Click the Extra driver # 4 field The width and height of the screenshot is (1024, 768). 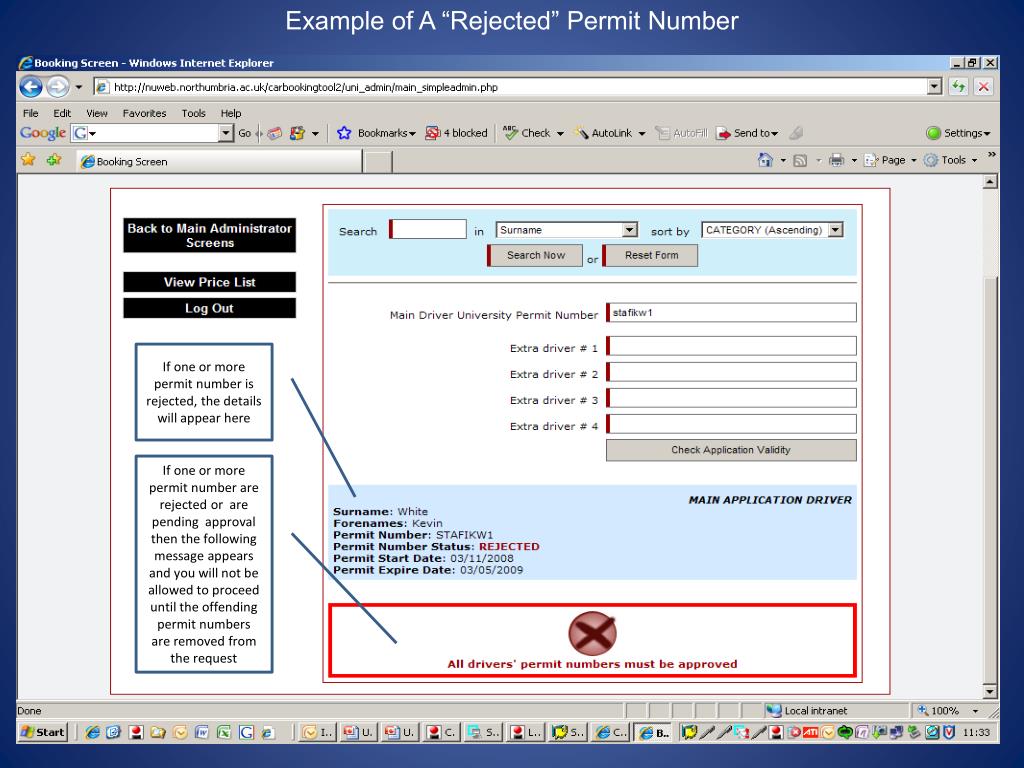click(731, 424)
